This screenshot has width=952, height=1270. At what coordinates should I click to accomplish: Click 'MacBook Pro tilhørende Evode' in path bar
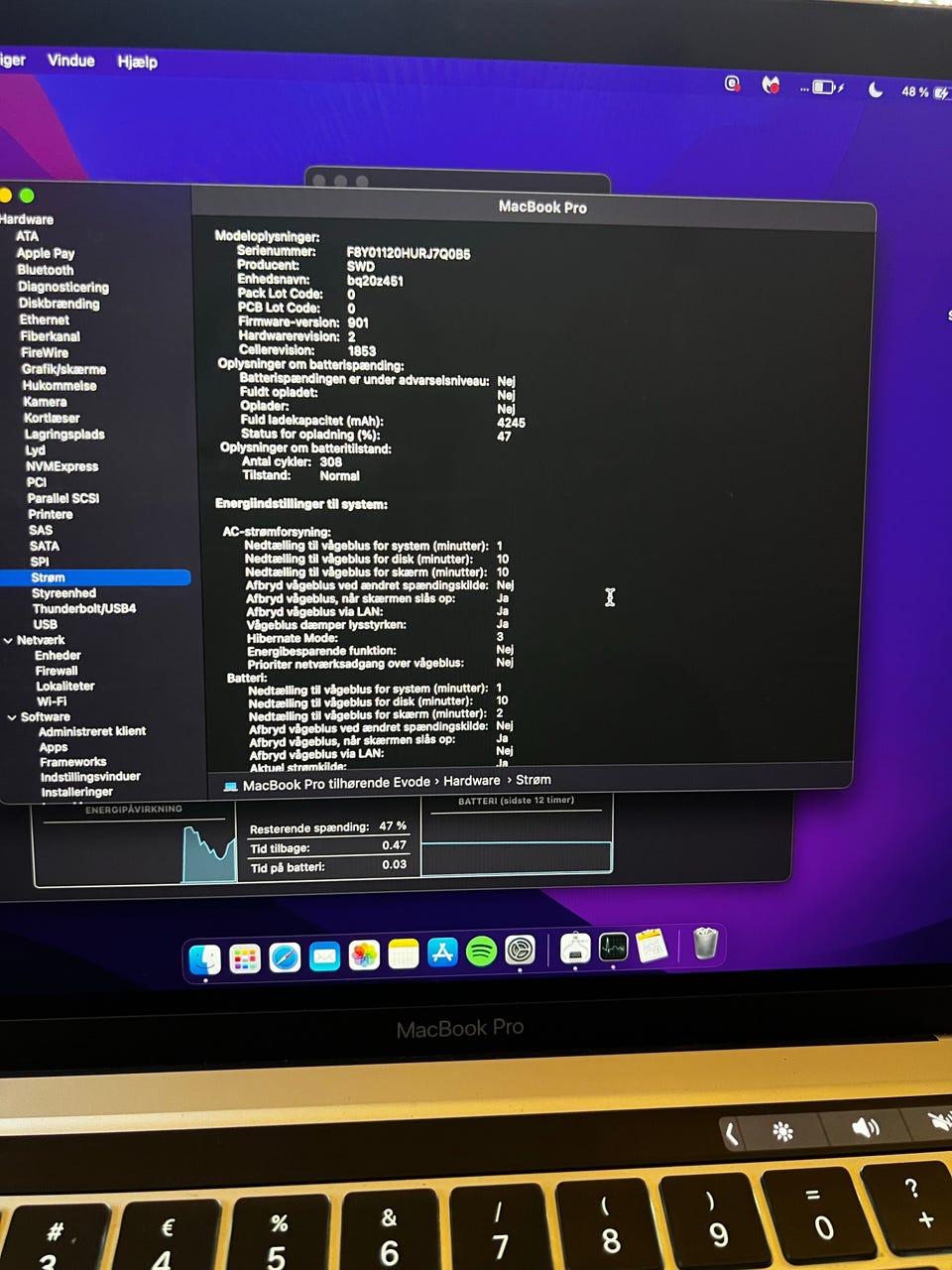pos(336,783)
